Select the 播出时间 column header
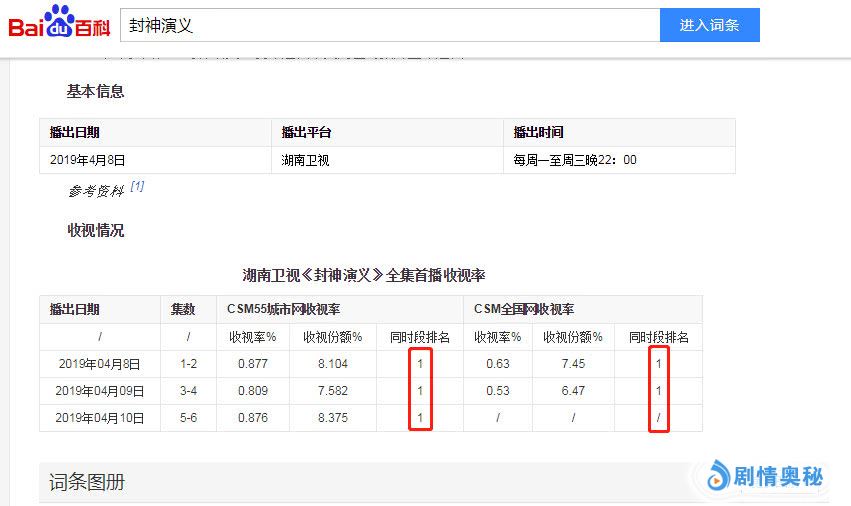Viewport: 851px width, 506px height. (538, 132)
